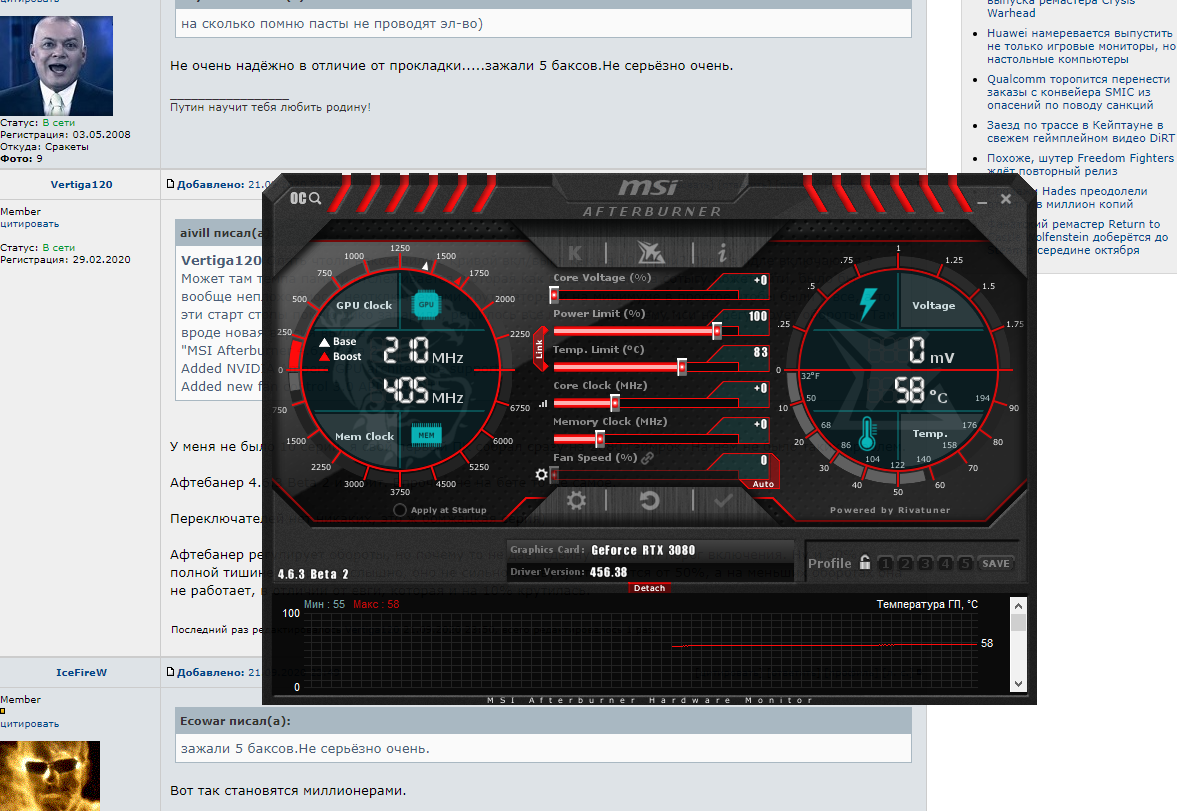Click the fan speed gear icon
This screenshot has height=811, width=1177.
point(541,475)
